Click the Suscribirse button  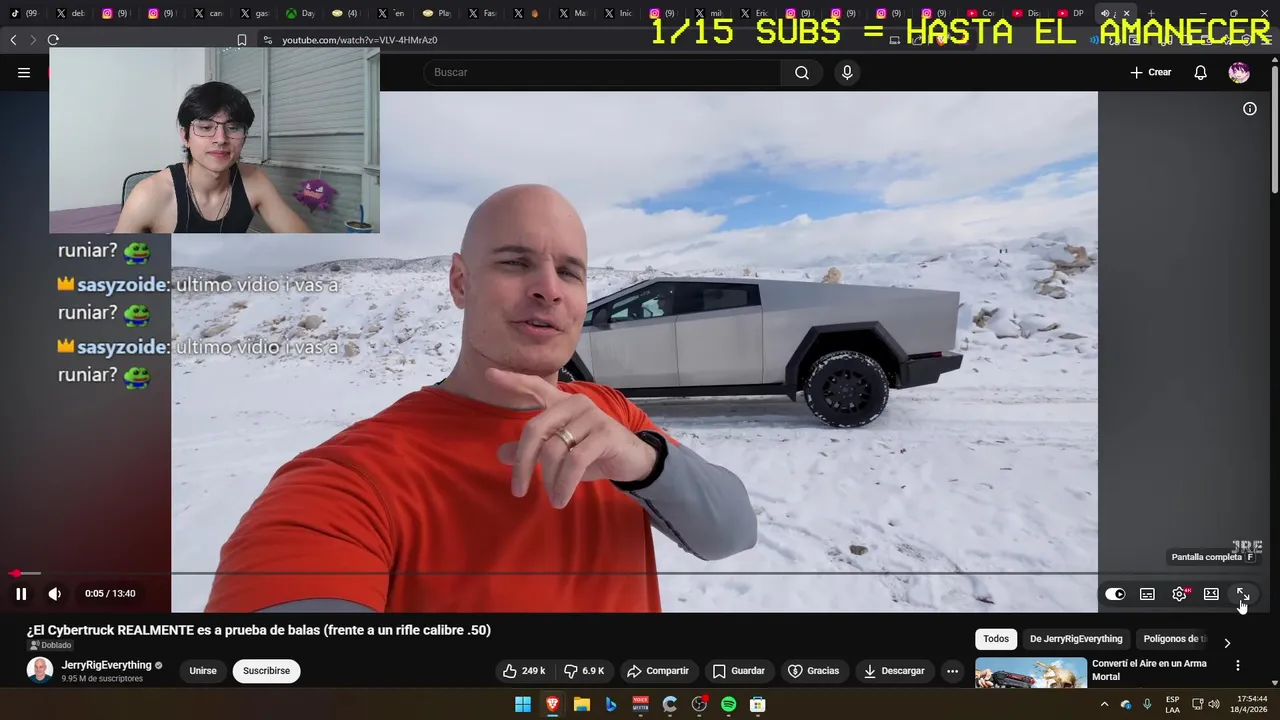click(x=266, y=671)
